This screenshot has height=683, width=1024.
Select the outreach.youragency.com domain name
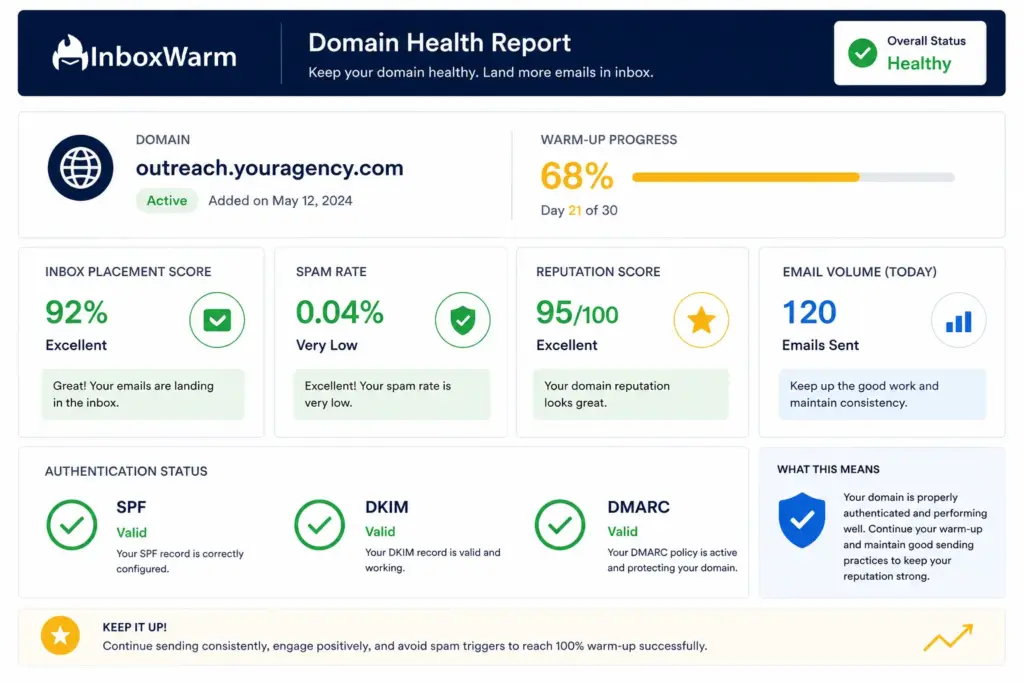pos(270,168)
